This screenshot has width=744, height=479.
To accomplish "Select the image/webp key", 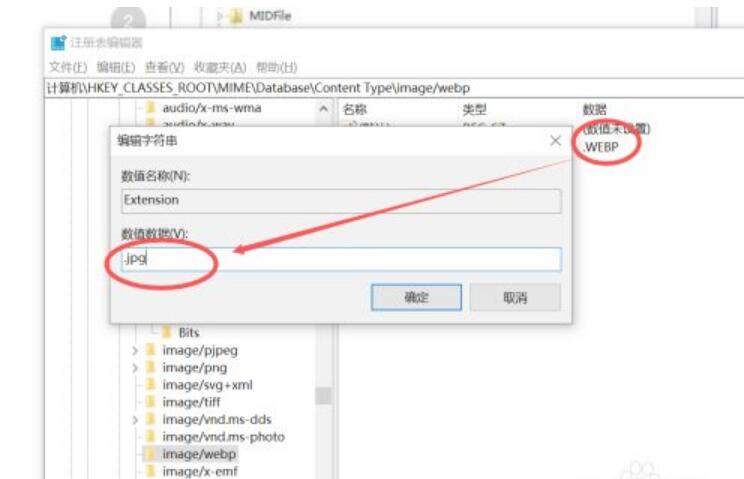I will coord(199,454).
